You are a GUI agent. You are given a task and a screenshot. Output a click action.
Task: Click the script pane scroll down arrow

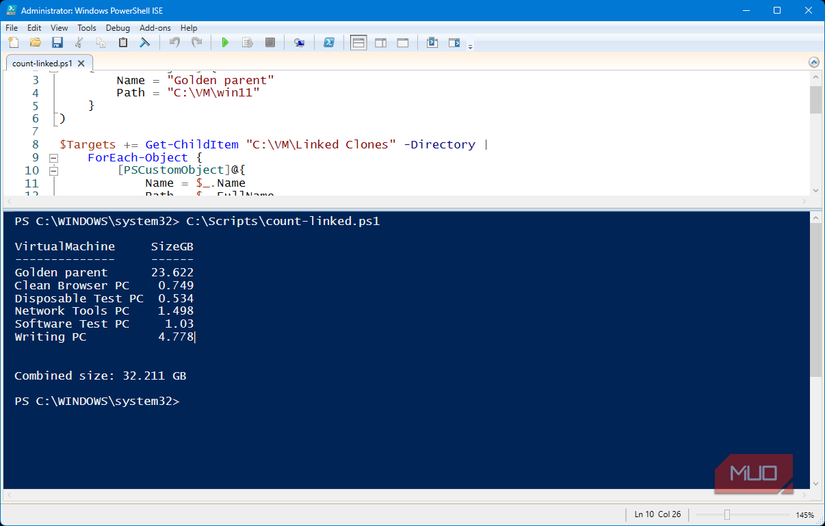click(815, 190)
